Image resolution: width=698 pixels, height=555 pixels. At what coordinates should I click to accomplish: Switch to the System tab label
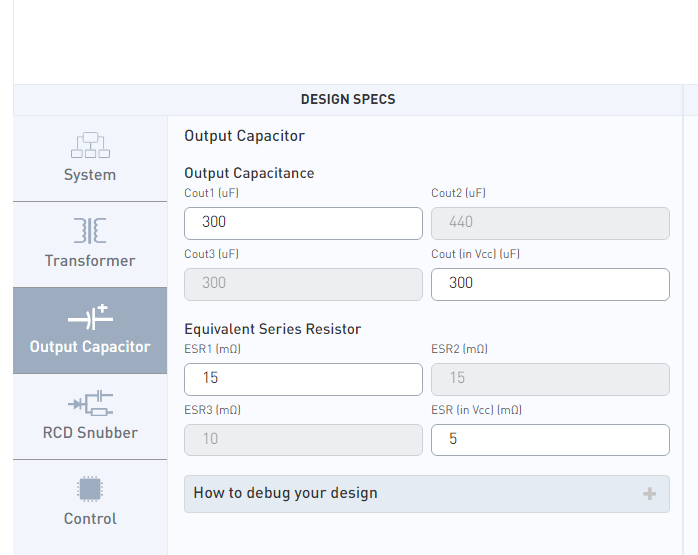(x=90, y=175)
